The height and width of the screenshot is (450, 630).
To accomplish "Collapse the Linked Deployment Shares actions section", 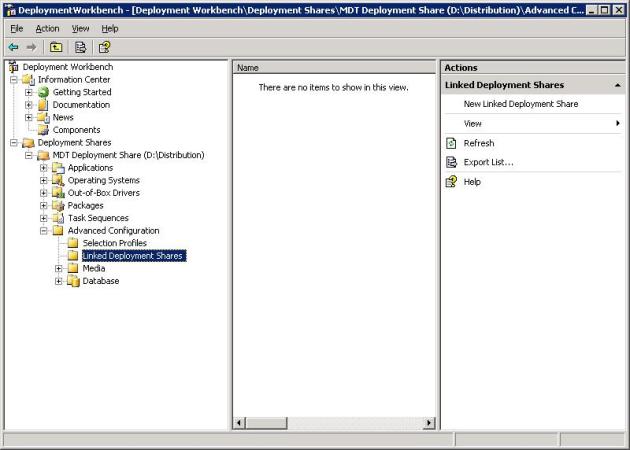I will pos(618,85).
